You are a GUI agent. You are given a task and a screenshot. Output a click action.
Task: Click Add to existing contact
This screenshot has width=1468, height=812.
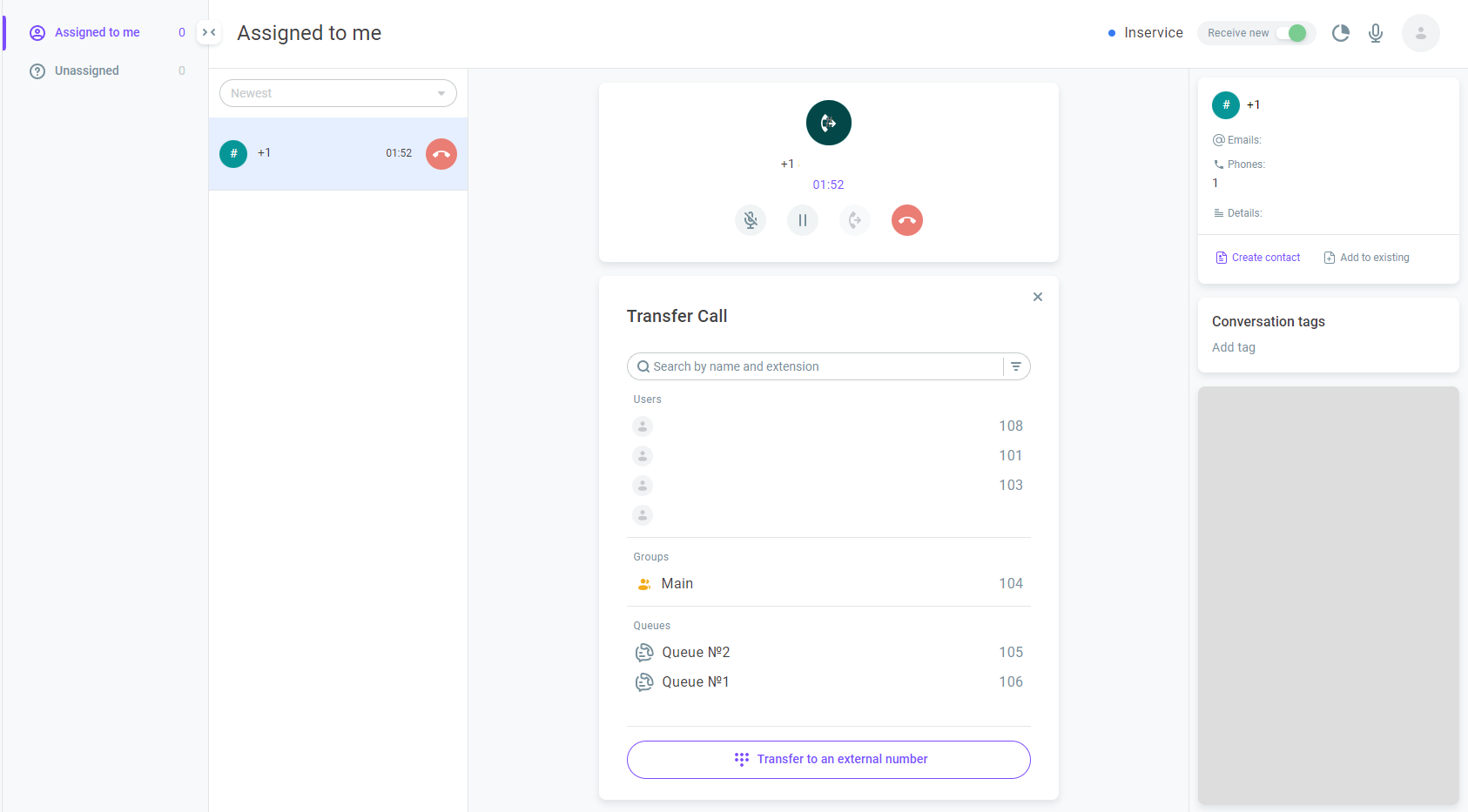[1367, 258]
